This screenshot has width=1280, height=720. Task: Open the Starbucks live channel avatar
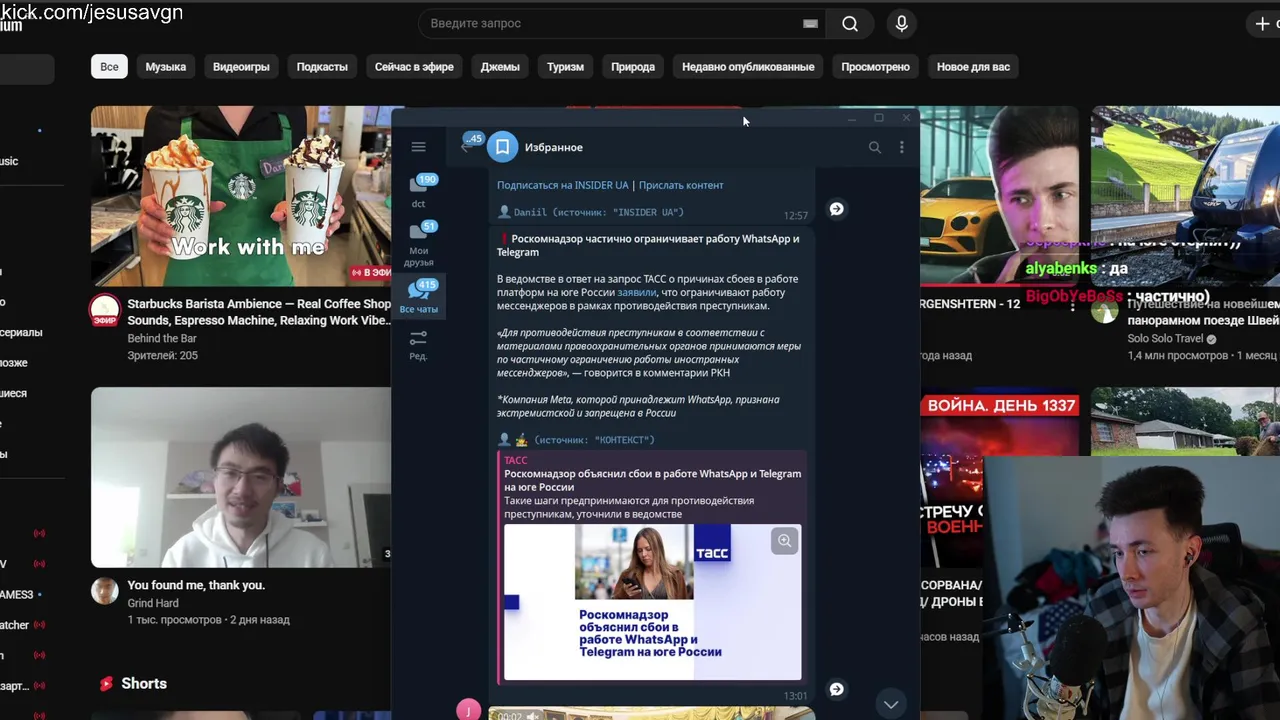click(x=105, y=311)
